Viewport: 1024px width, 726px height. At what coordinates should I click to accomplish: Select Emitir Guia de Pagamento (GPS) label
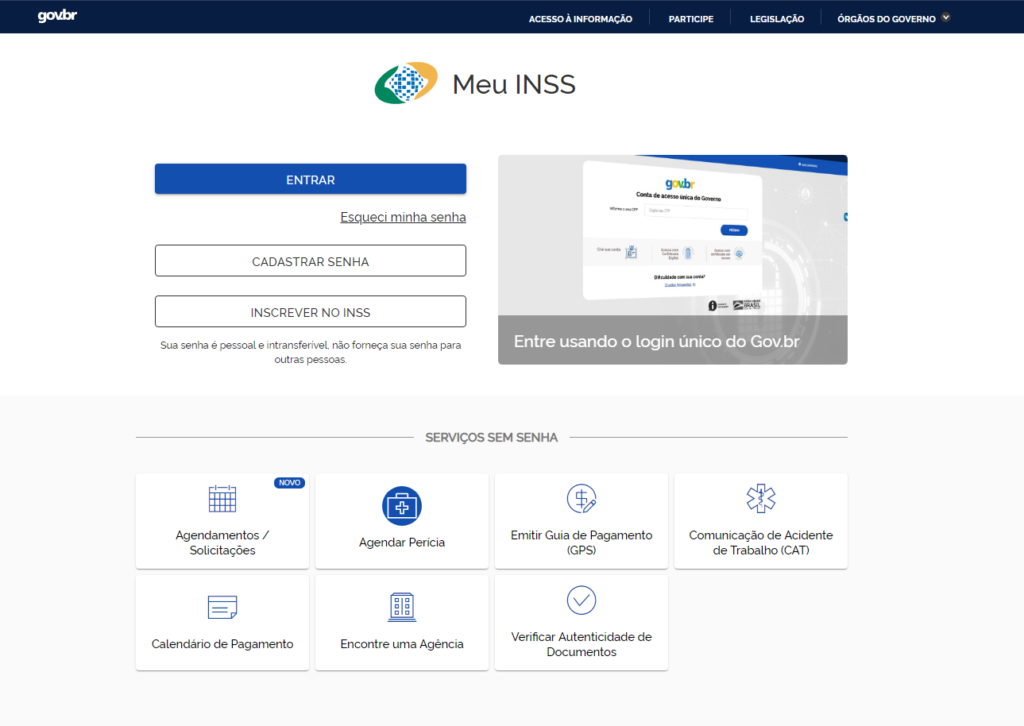(x=581, y=543)
